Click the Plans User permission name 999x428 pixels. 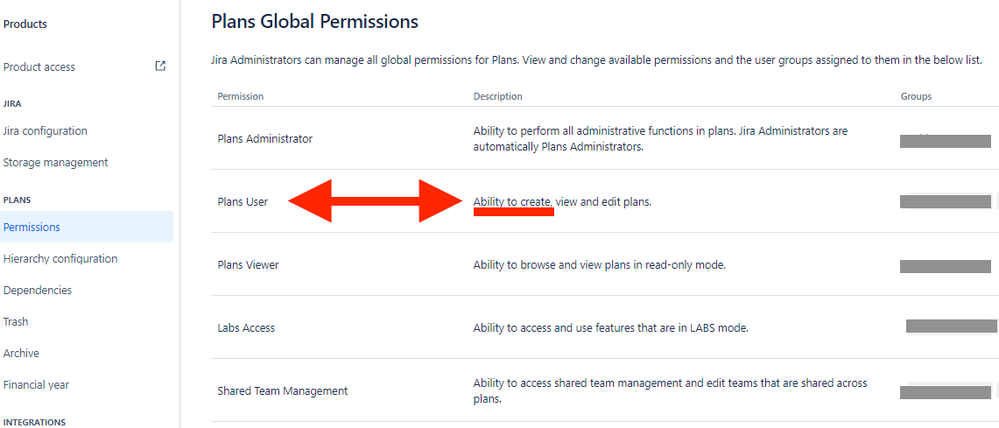[243, 202]
